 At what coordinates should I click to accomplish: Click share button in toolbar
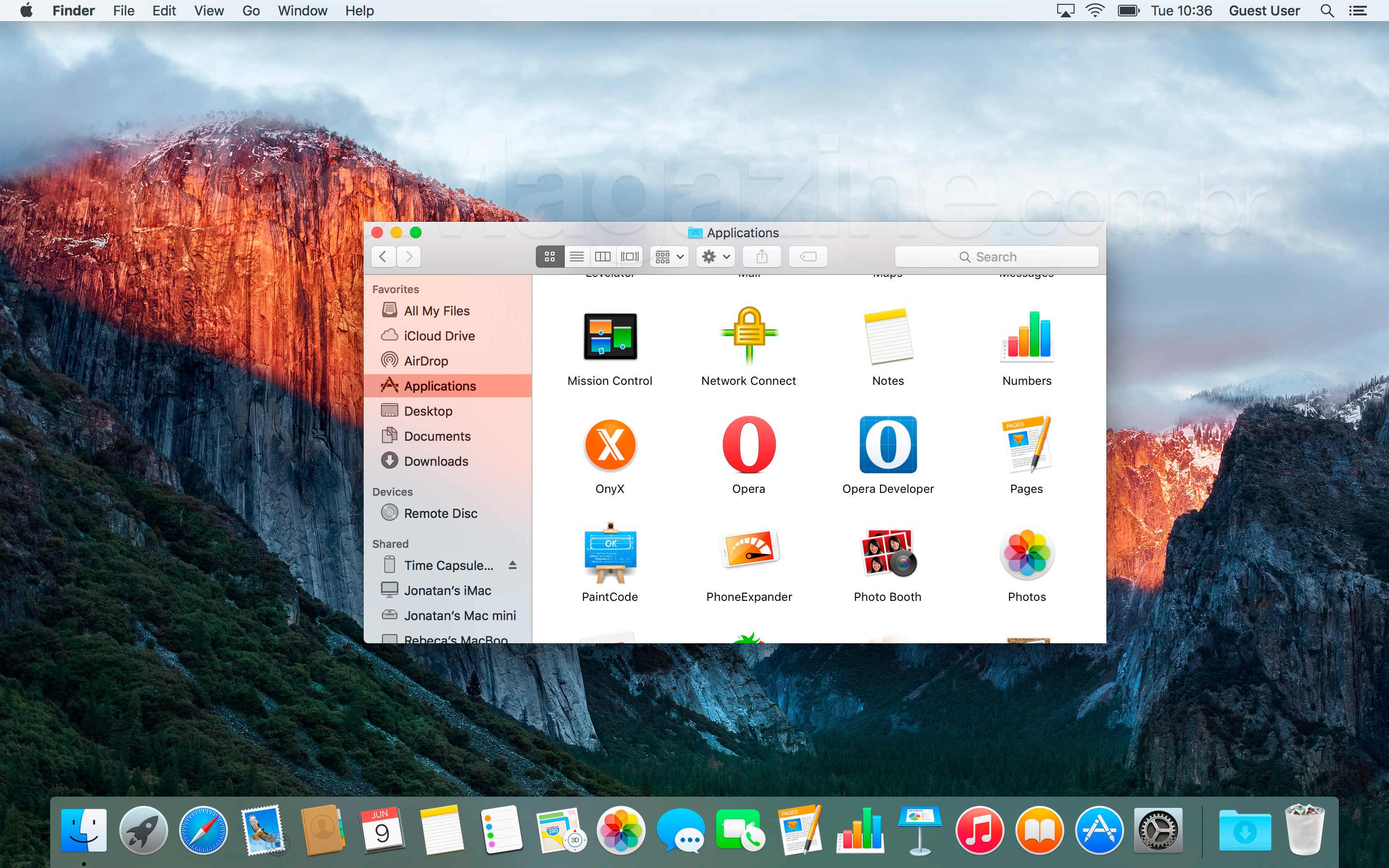[762, 257]
